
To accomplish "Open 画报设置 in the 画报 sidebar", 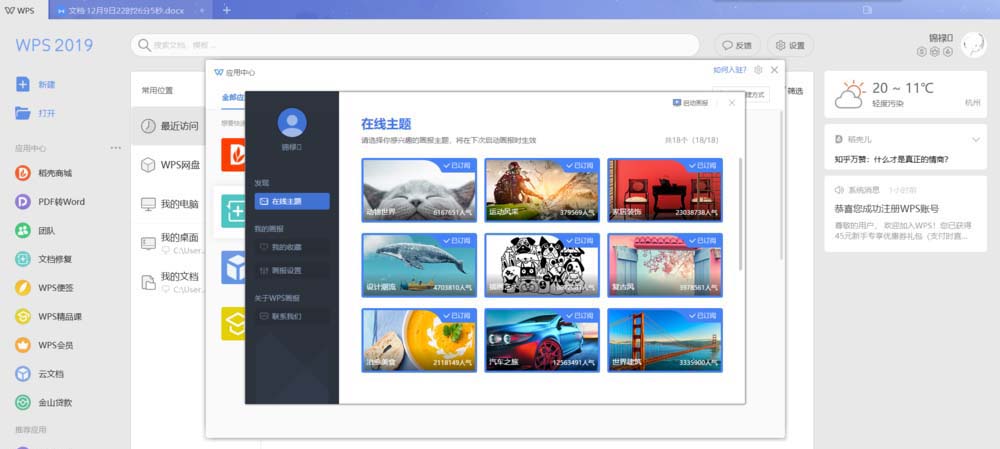I will coord(292,270).
